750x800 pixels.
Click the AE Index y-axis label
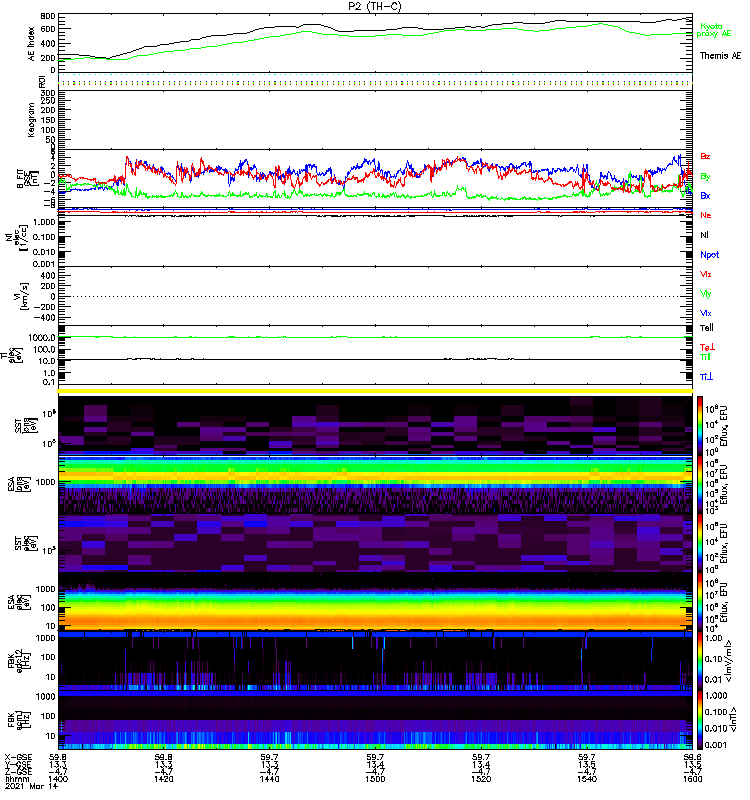pos(31,42)
